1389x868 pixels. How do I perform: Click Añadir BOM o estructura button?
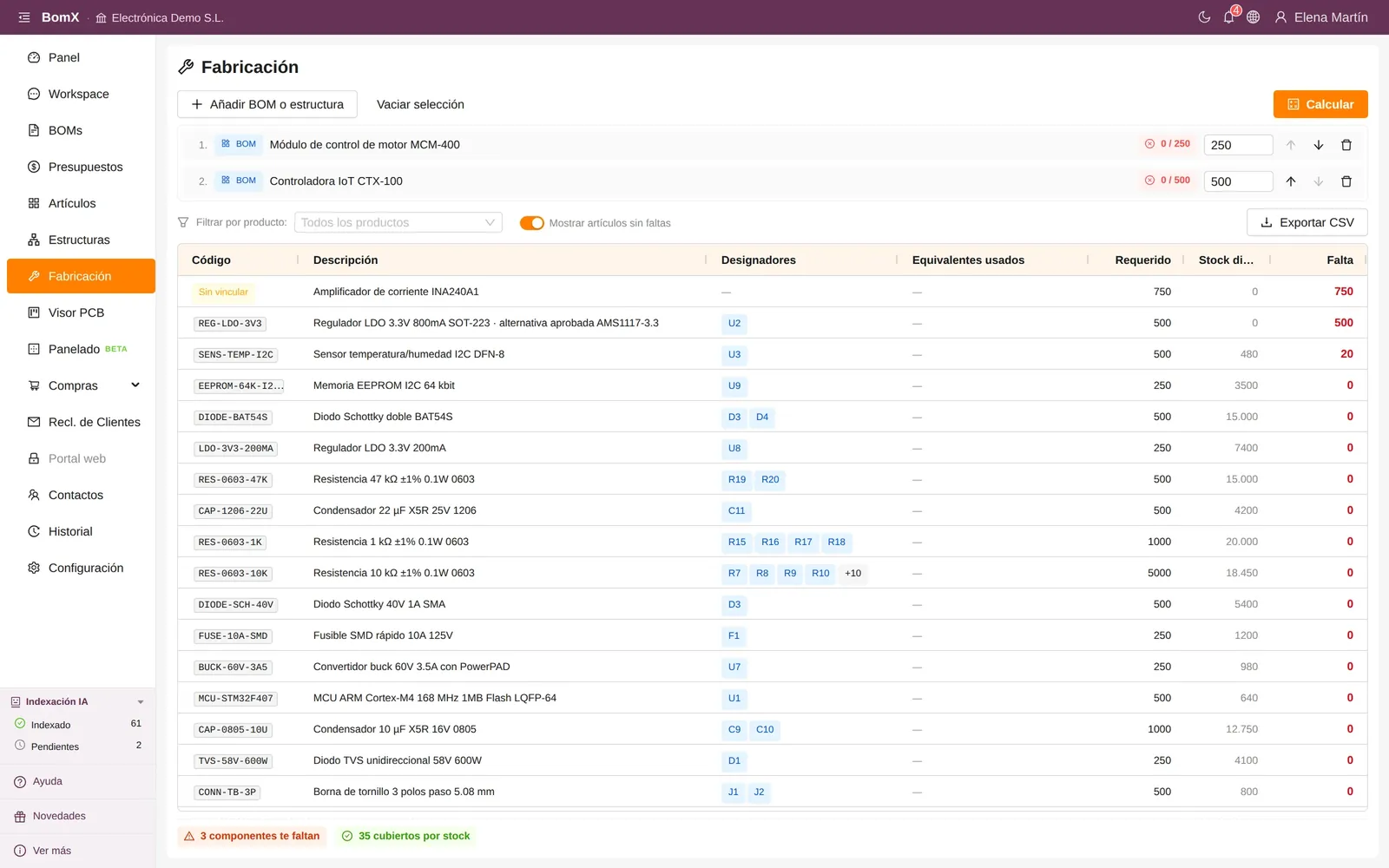267,104
